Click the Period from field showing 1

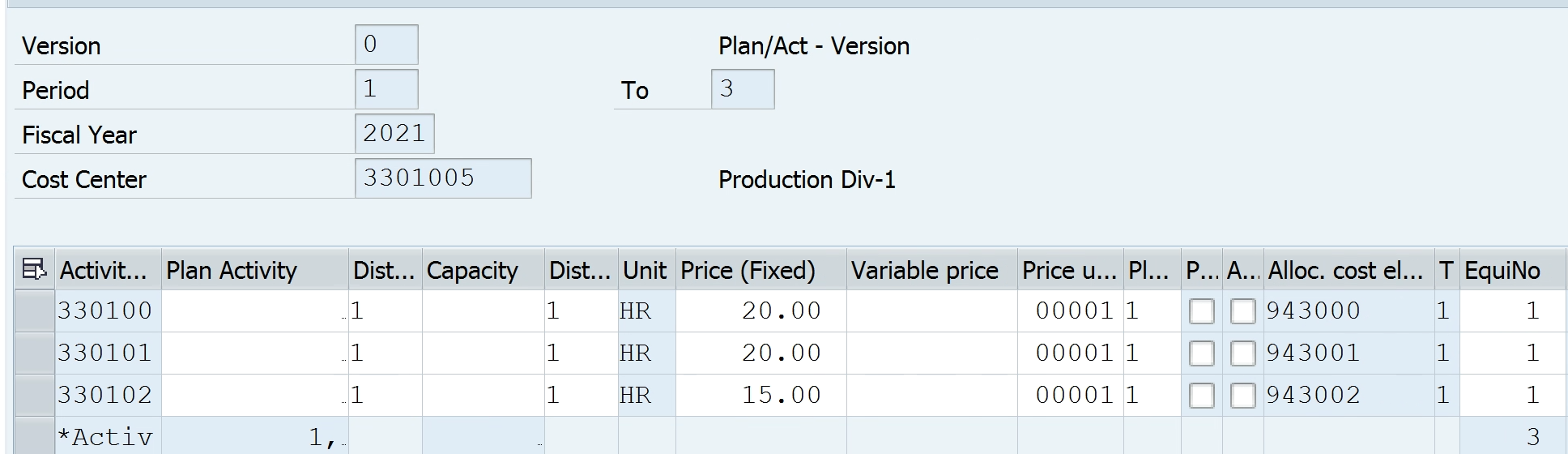tap(386, 89)
